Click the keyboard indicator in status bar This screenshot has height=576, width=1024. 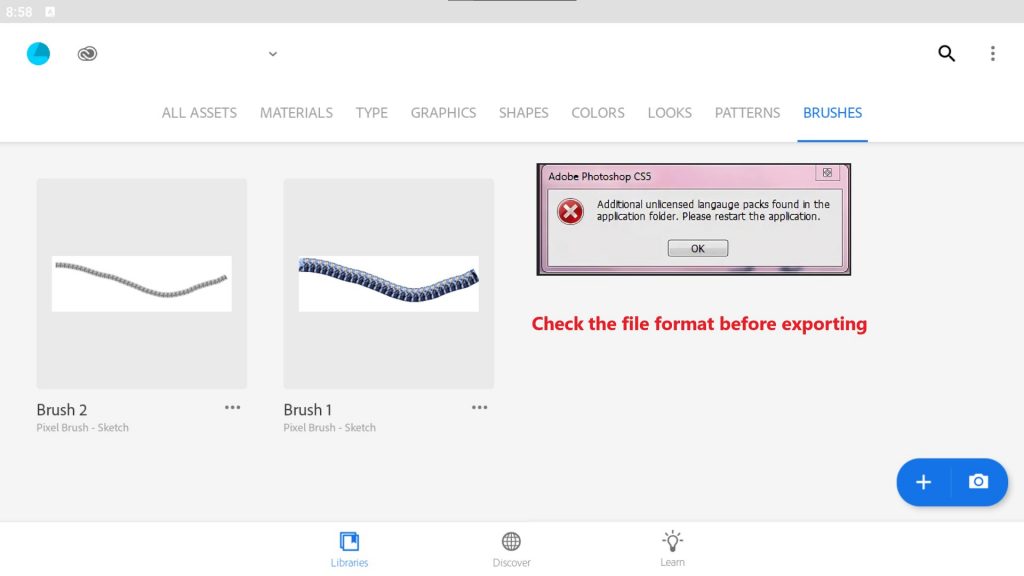[50, 12]
